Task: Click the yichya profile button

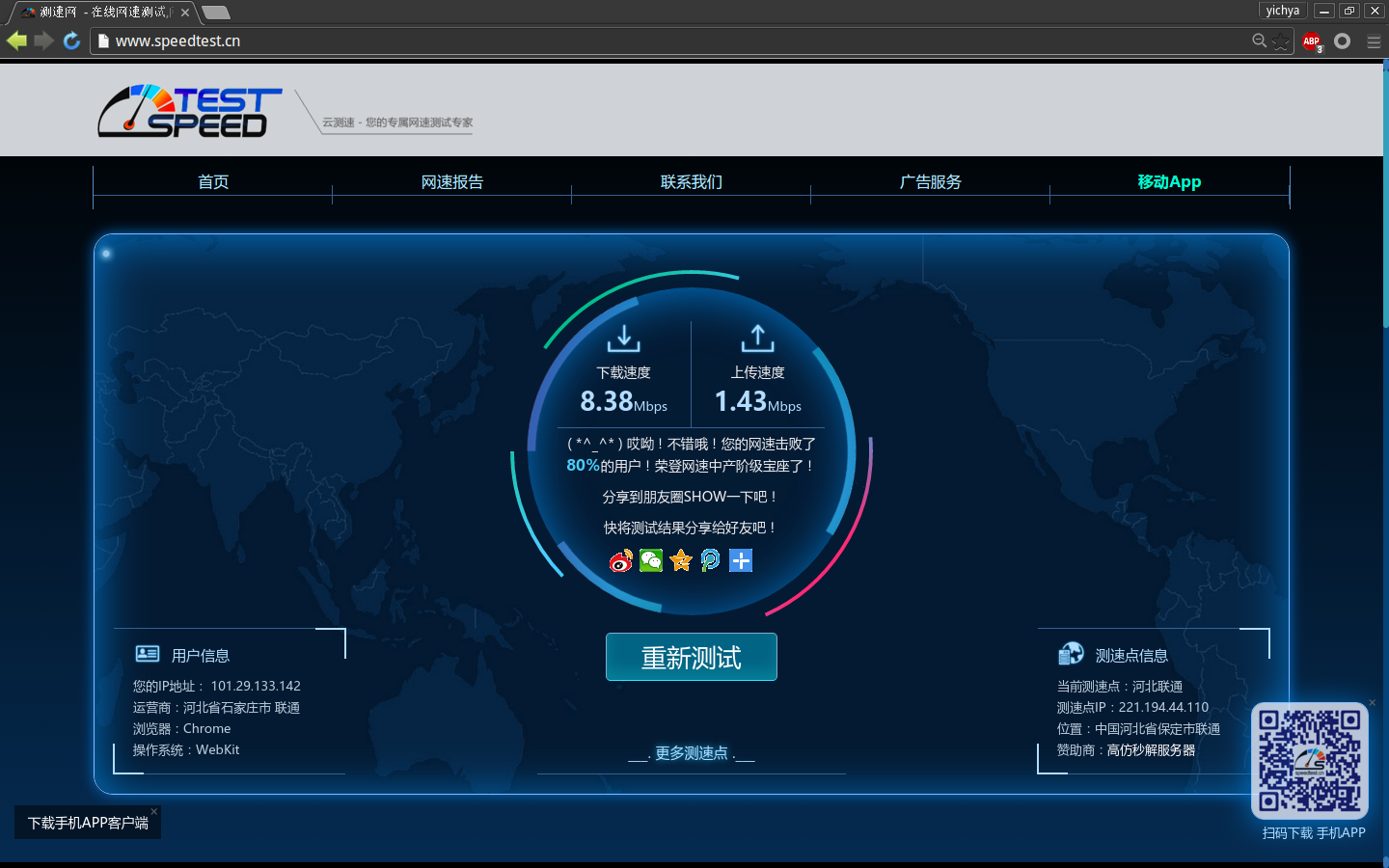Action: click(x=1283, y=11)
